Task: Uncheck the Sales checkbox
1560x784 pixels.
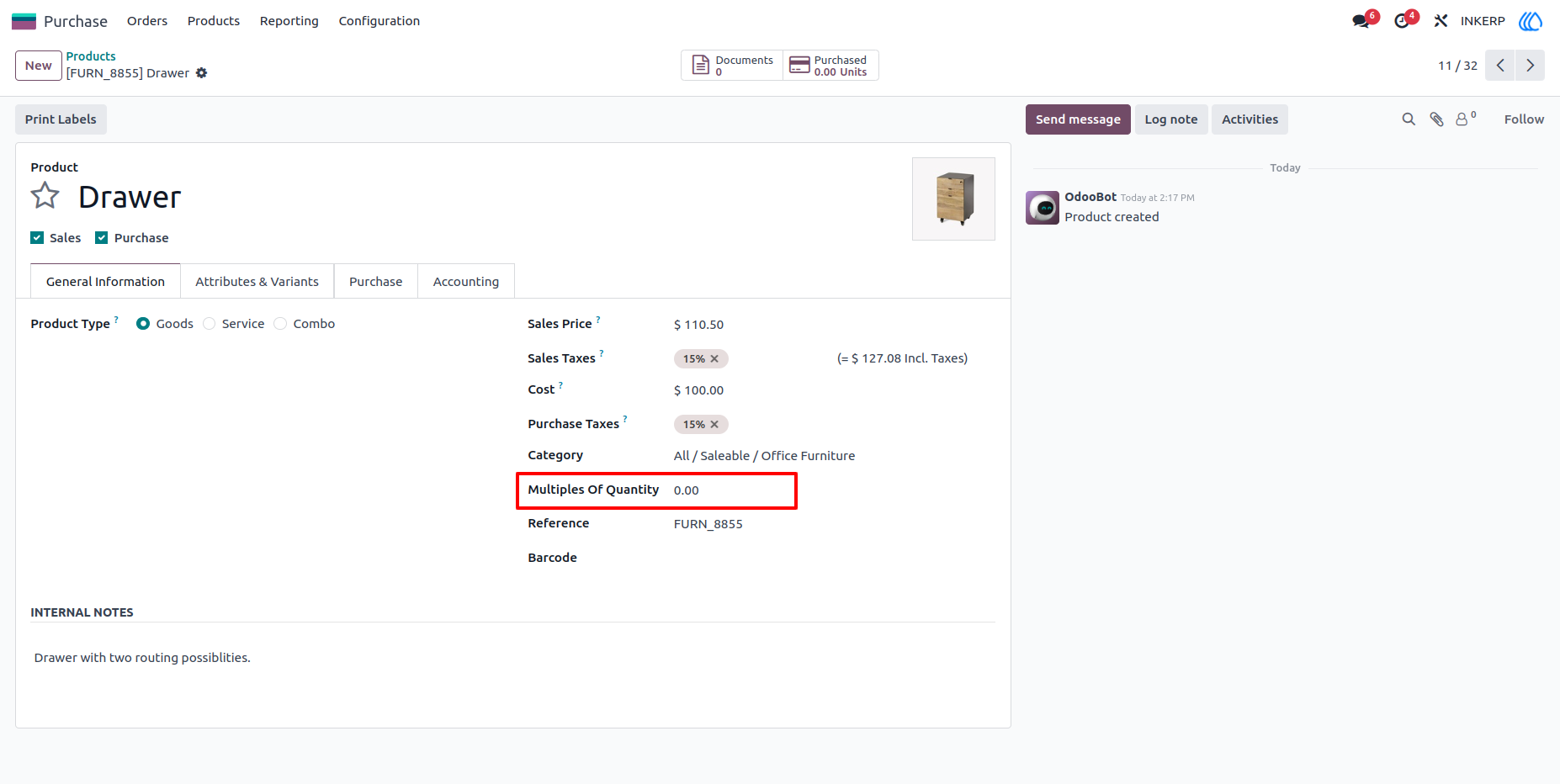Action: 37,238
